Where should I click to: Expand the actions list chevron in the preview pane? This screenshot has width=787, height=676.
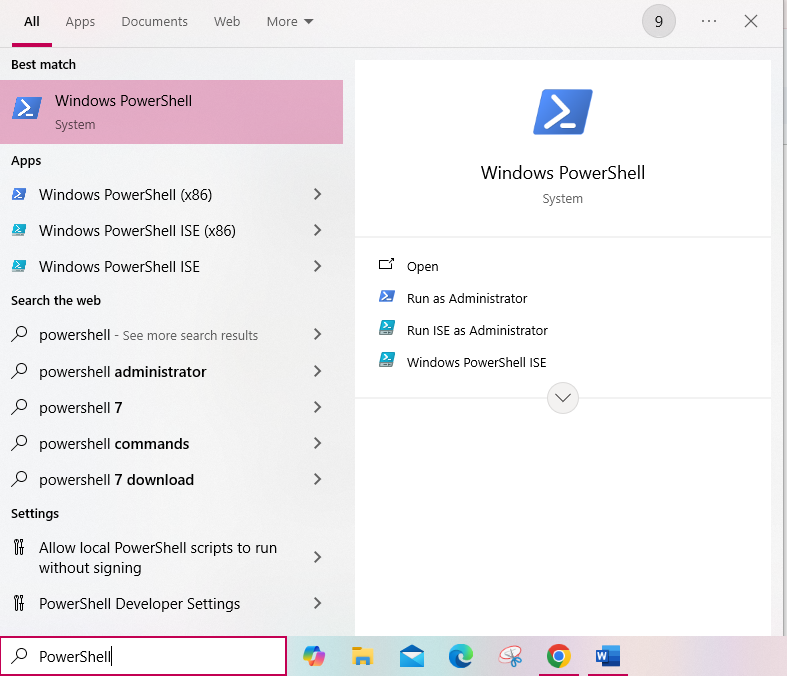pos(563,398)
